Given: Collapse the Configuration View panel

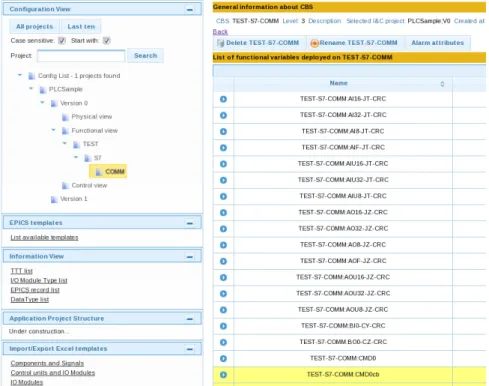Looking at the screenshot, I should click(190, 10).
